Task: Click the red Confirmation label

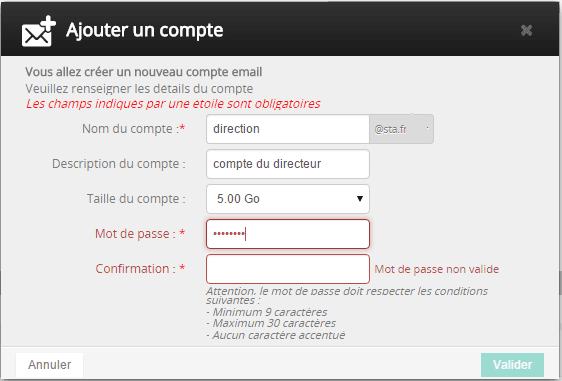Action: coord(140,268)
